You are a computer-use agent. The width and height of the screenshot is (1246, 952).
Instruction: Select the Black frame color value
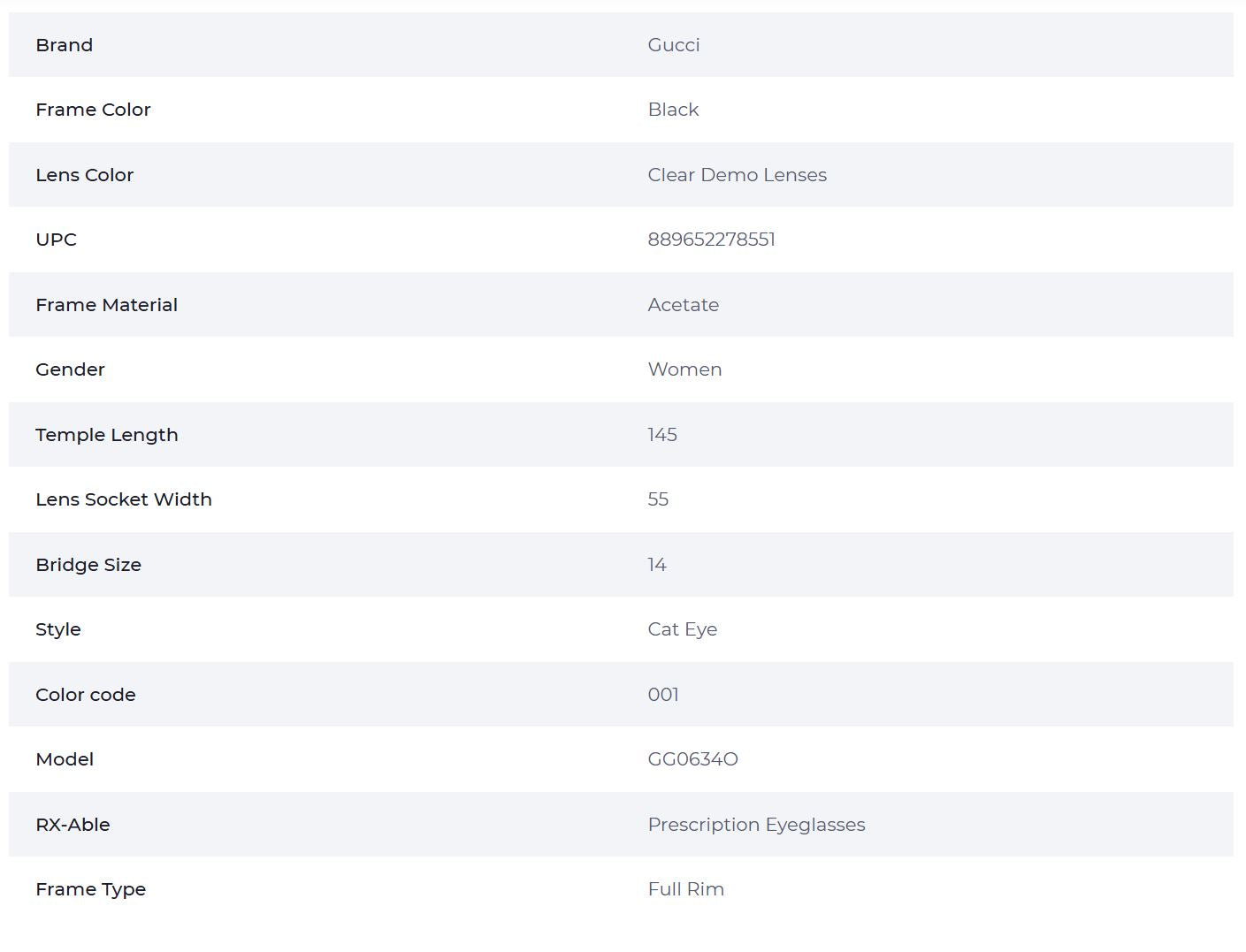click(x=673, y=110)
